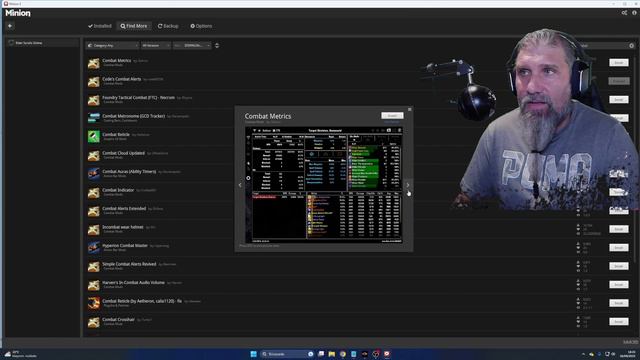The width and height of the screenshot is (640, 360).
Task: Install Hyperion Combat Master addon
Action: click(618, 247)
